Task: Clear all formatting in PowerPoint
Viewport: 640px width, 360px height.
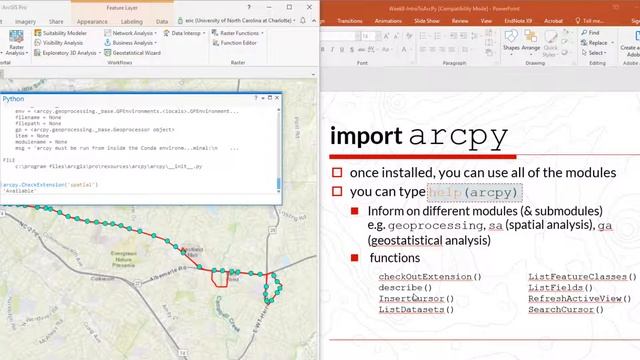Action: (409, 36)
